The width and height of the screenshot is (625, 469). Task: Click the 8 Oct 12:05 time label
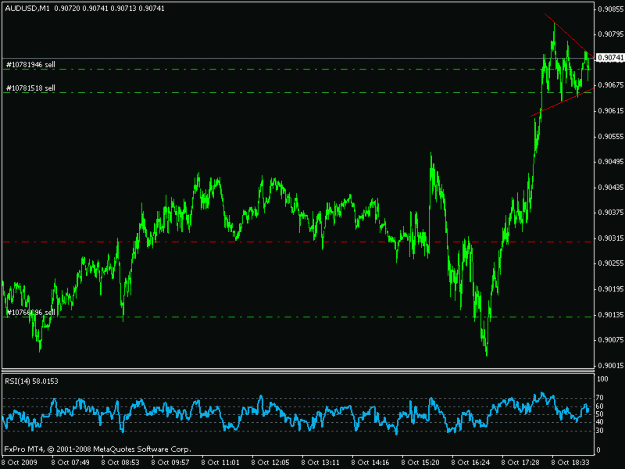(270, 463)
